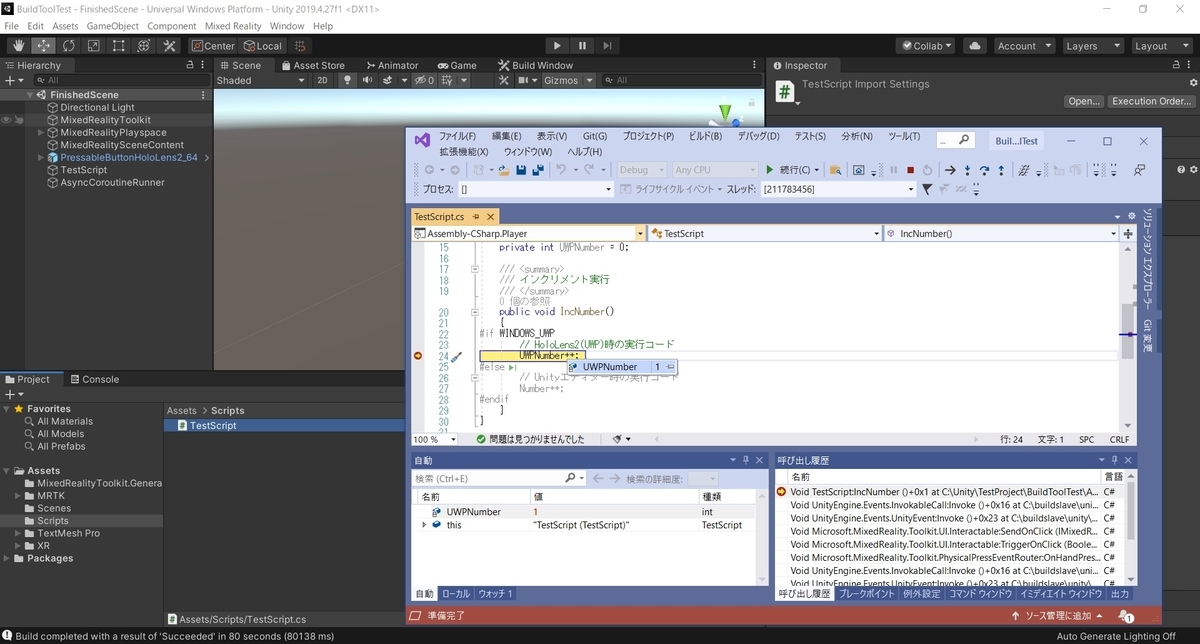Click Undo icon in Visual Studio toolbar

click(562, 170)
